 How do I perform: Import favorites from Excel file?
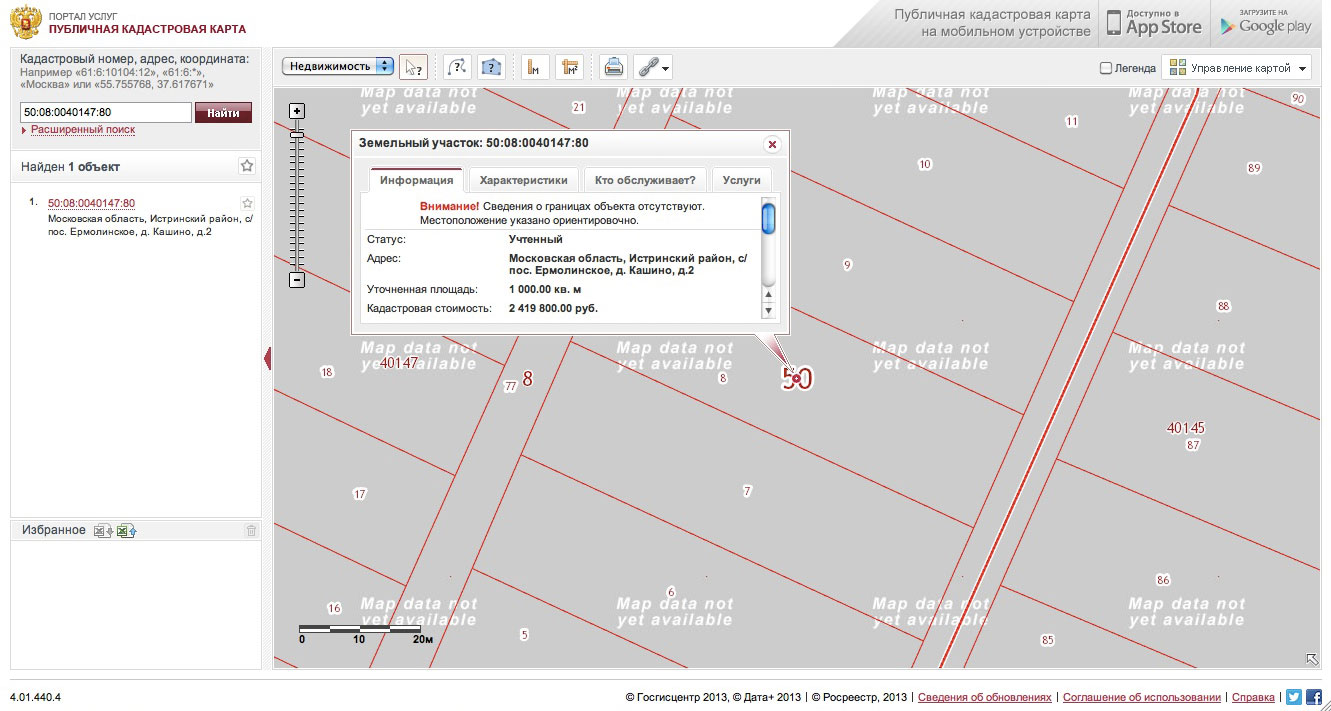pos(126,531)
